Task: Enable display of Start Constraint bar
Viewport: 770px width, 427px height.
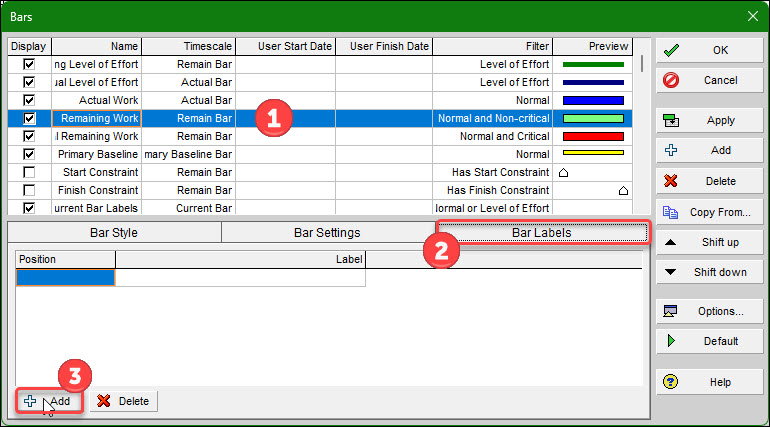Action: click(x=29, y=172)
